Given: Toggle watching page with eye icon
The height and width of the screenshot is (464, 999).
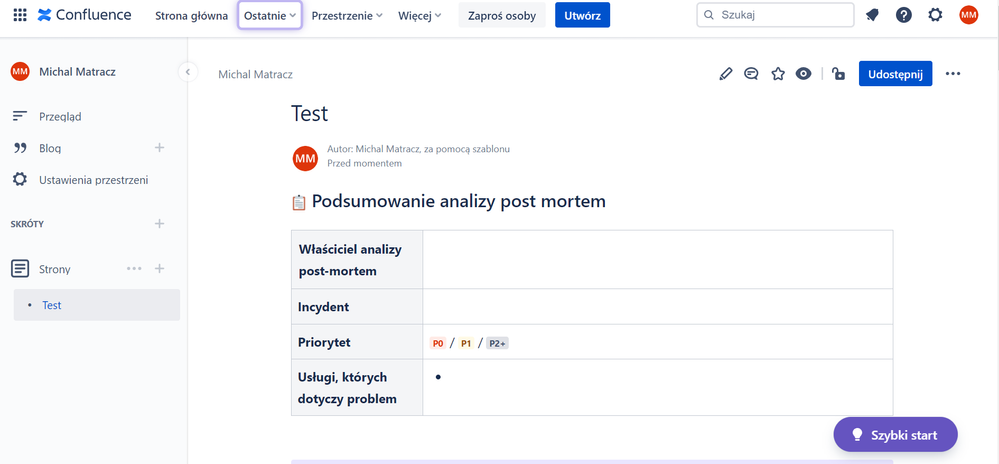Looking at the screenshot, I should (803, 74).
